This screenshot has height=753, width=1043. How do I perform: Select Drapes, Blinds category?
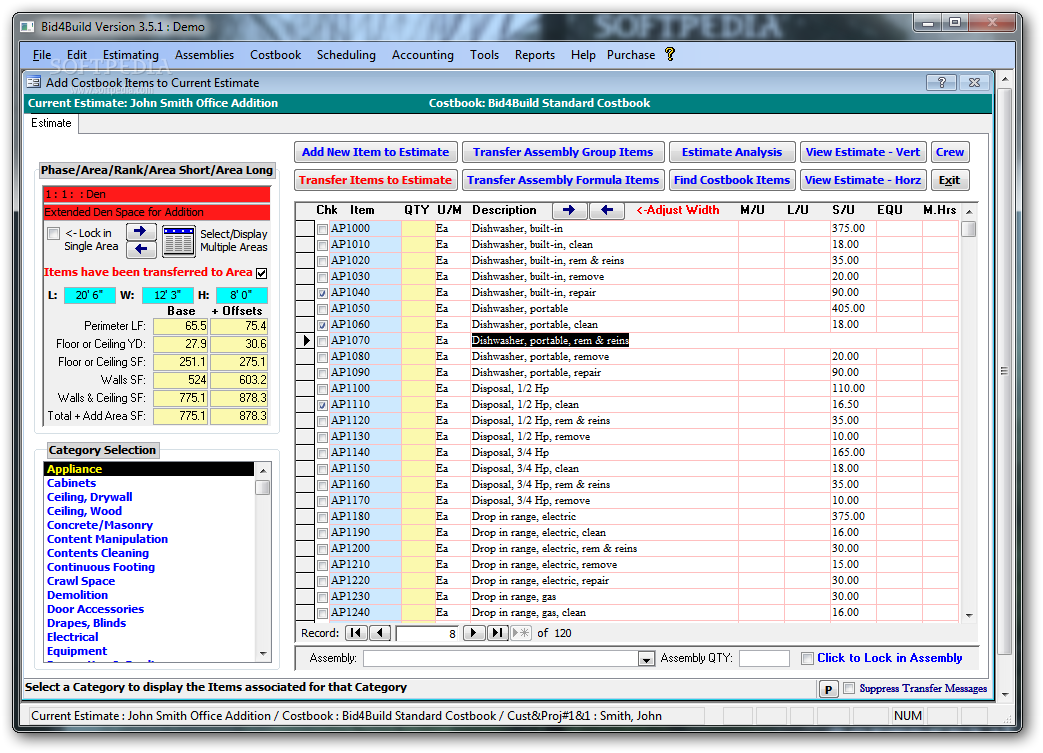coord(86,623)
